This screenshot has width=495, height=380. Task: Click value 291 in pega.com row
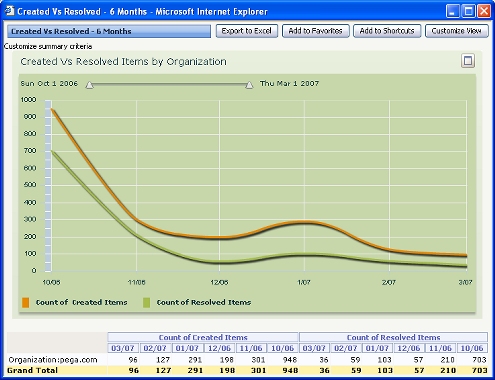(195, 360)
